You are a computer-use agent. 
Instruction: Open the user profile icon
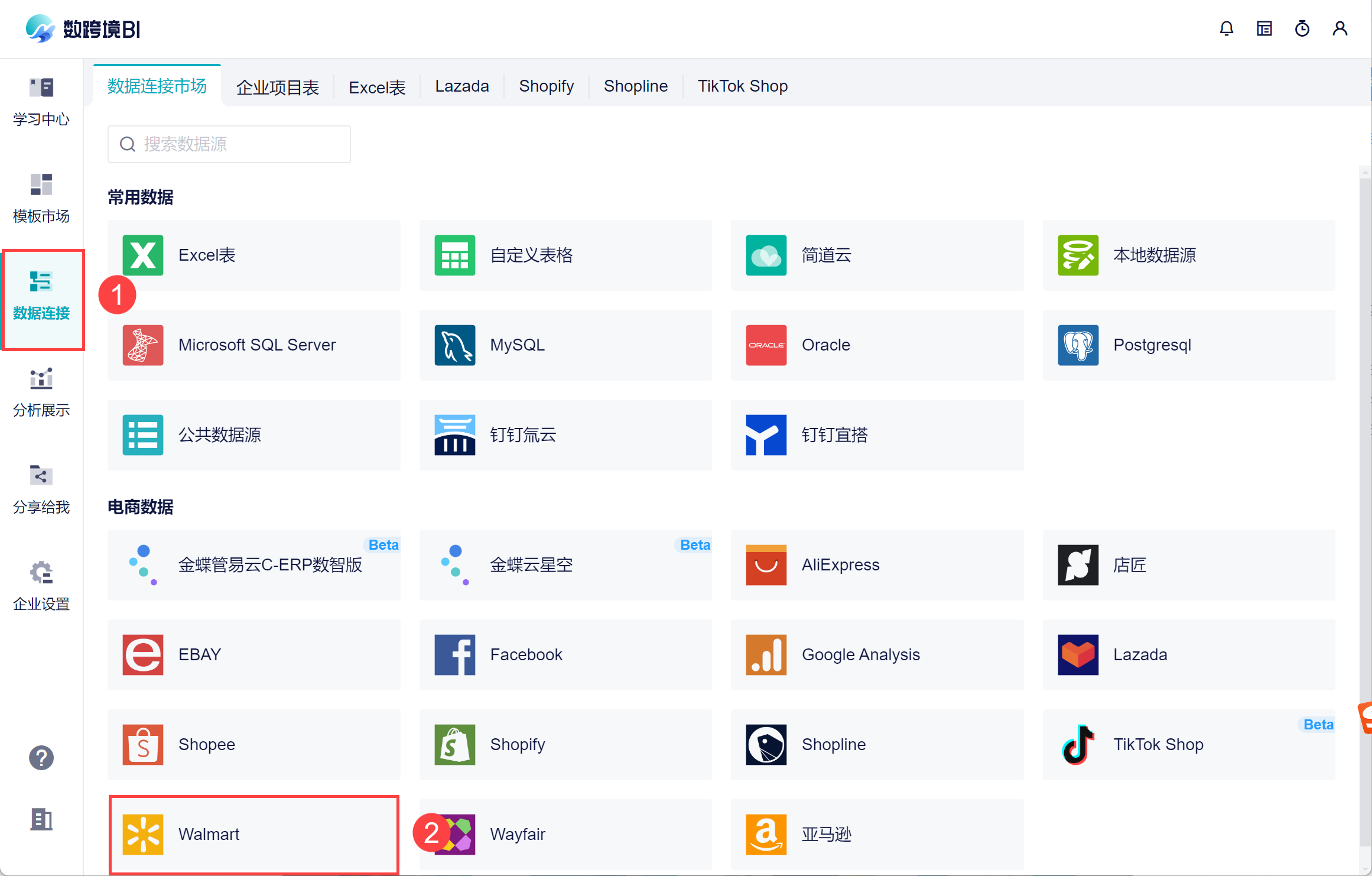(1340, 28)
